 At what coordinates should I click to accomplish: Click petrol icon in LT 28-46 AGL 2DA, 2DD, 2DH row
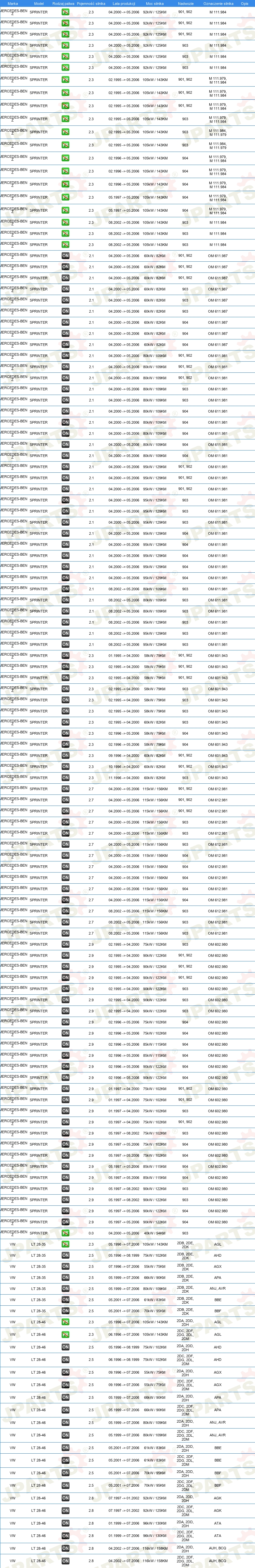[66, 1322]
